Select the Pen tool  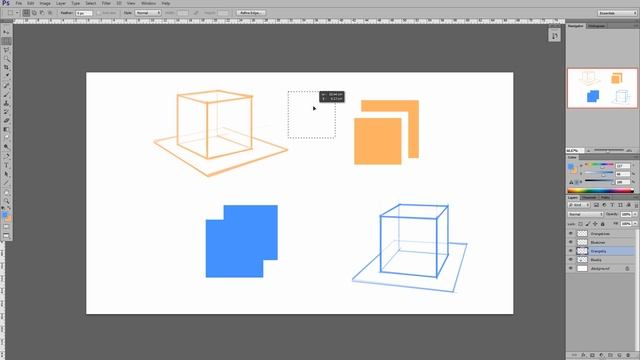click(6, 156)
